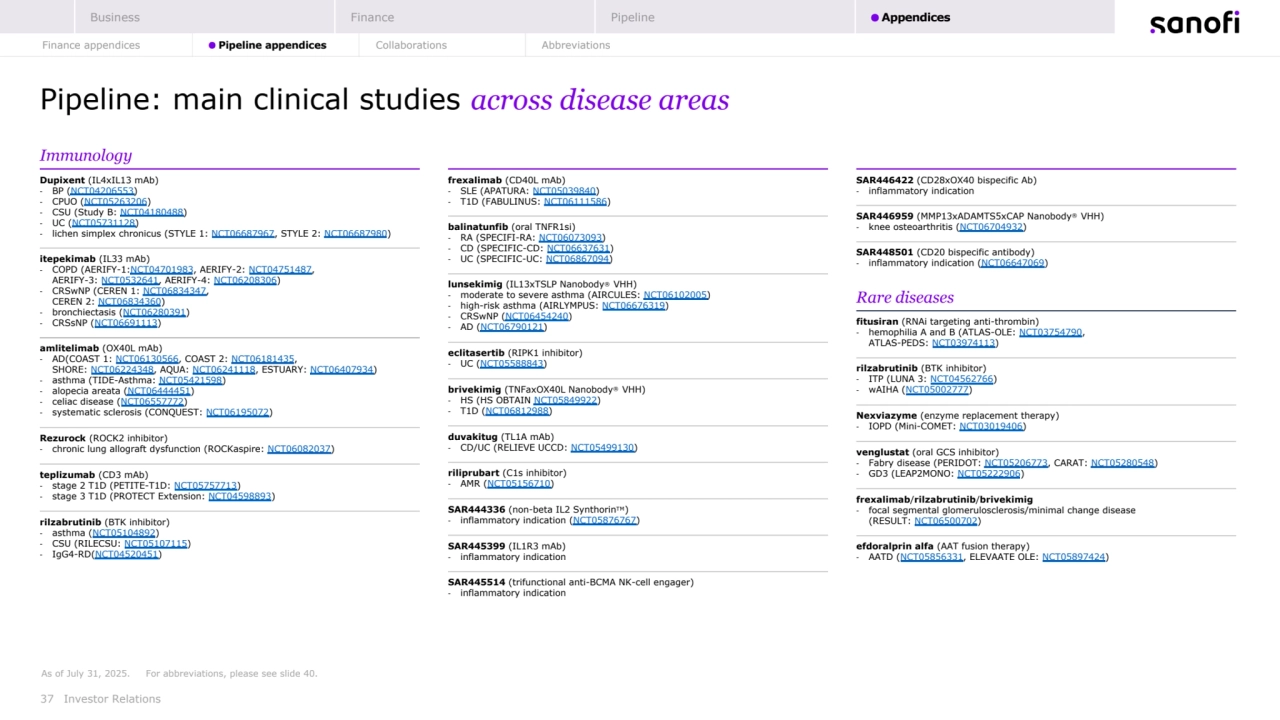Open alopecia areata link NCT06444451
Viewport: 1280px width, 720px height.
point(158,391)
